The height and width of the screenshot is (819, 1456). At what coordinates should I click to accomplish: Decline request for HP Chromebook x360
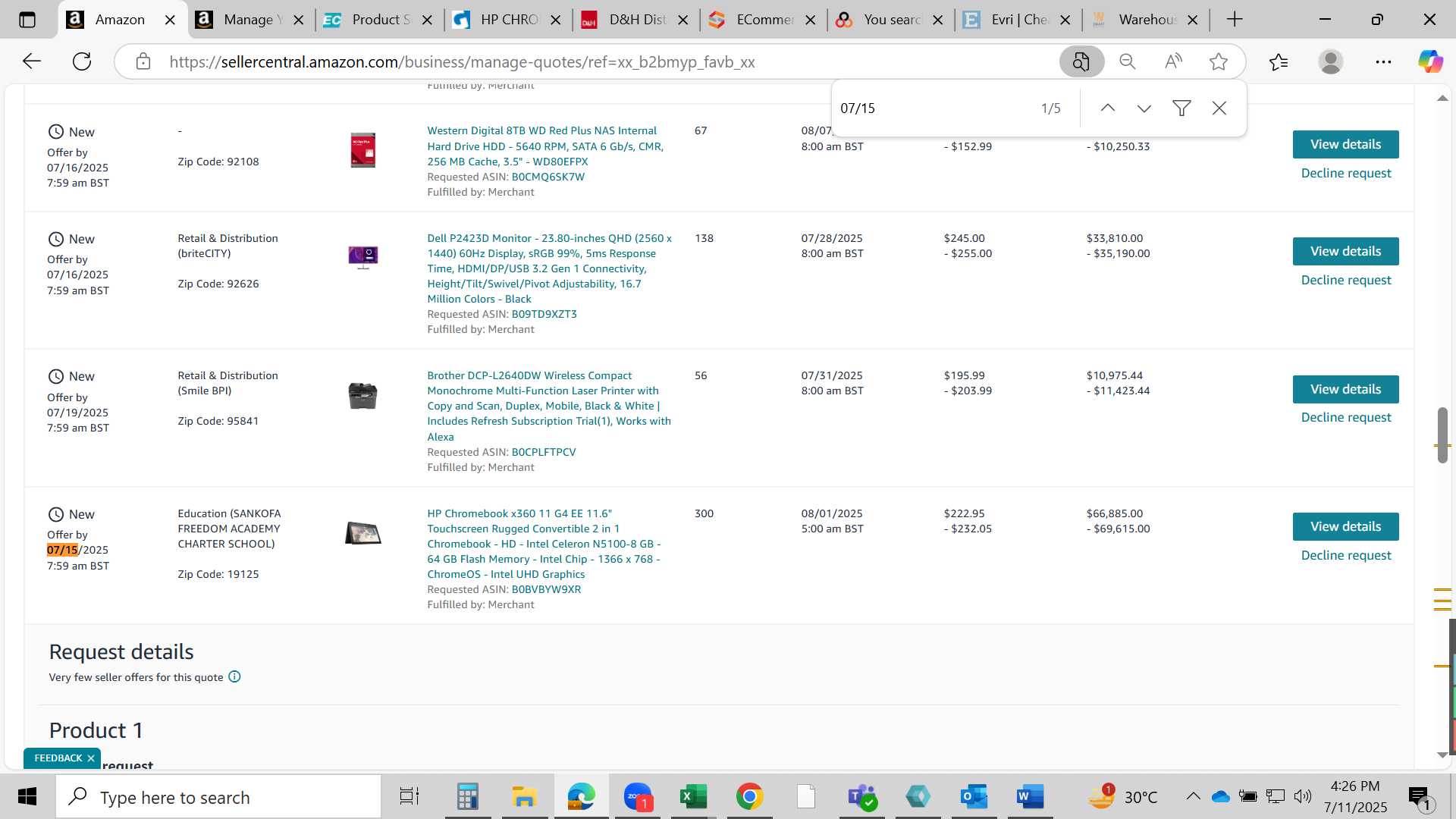point(1346,555)
